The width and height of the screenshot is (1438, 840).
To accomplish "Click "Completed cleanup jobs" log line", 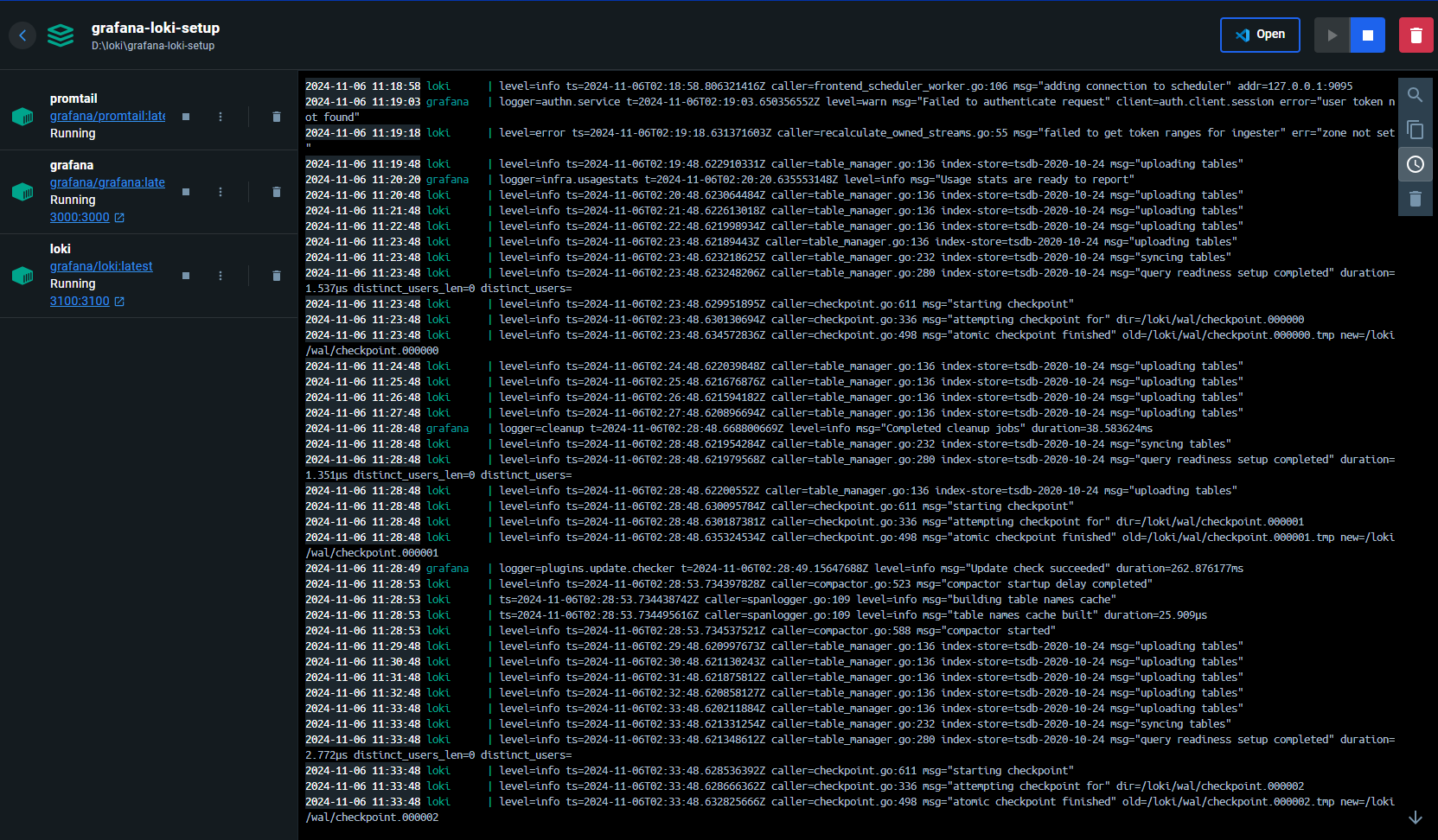I will (729, 429).
